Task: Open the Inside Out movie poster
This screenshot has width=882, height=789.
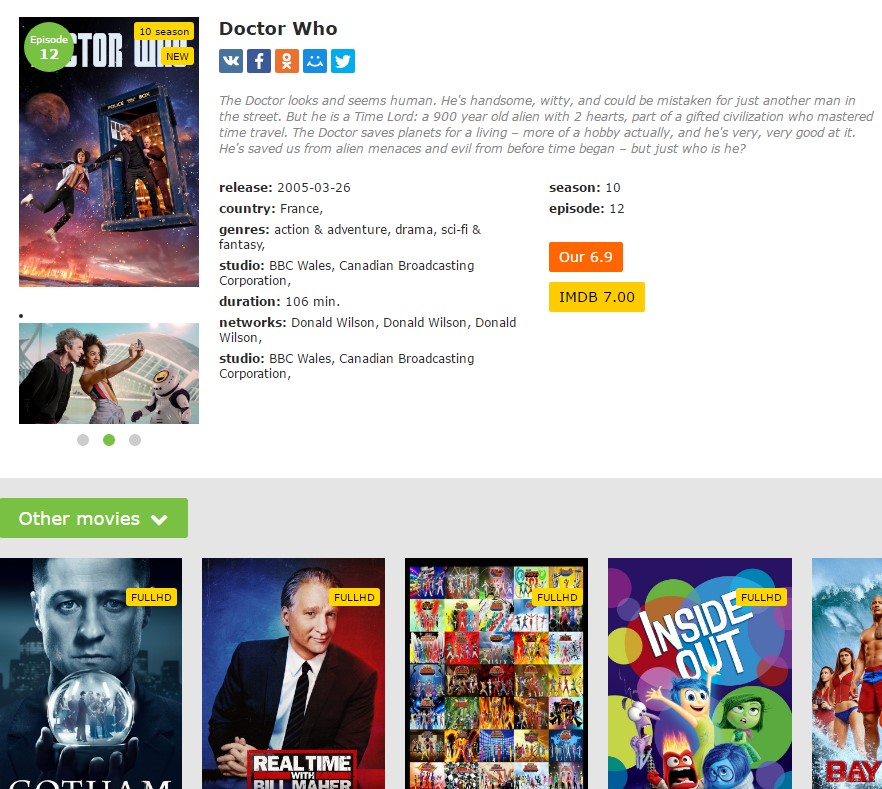Action: click(x=700, y=673)
